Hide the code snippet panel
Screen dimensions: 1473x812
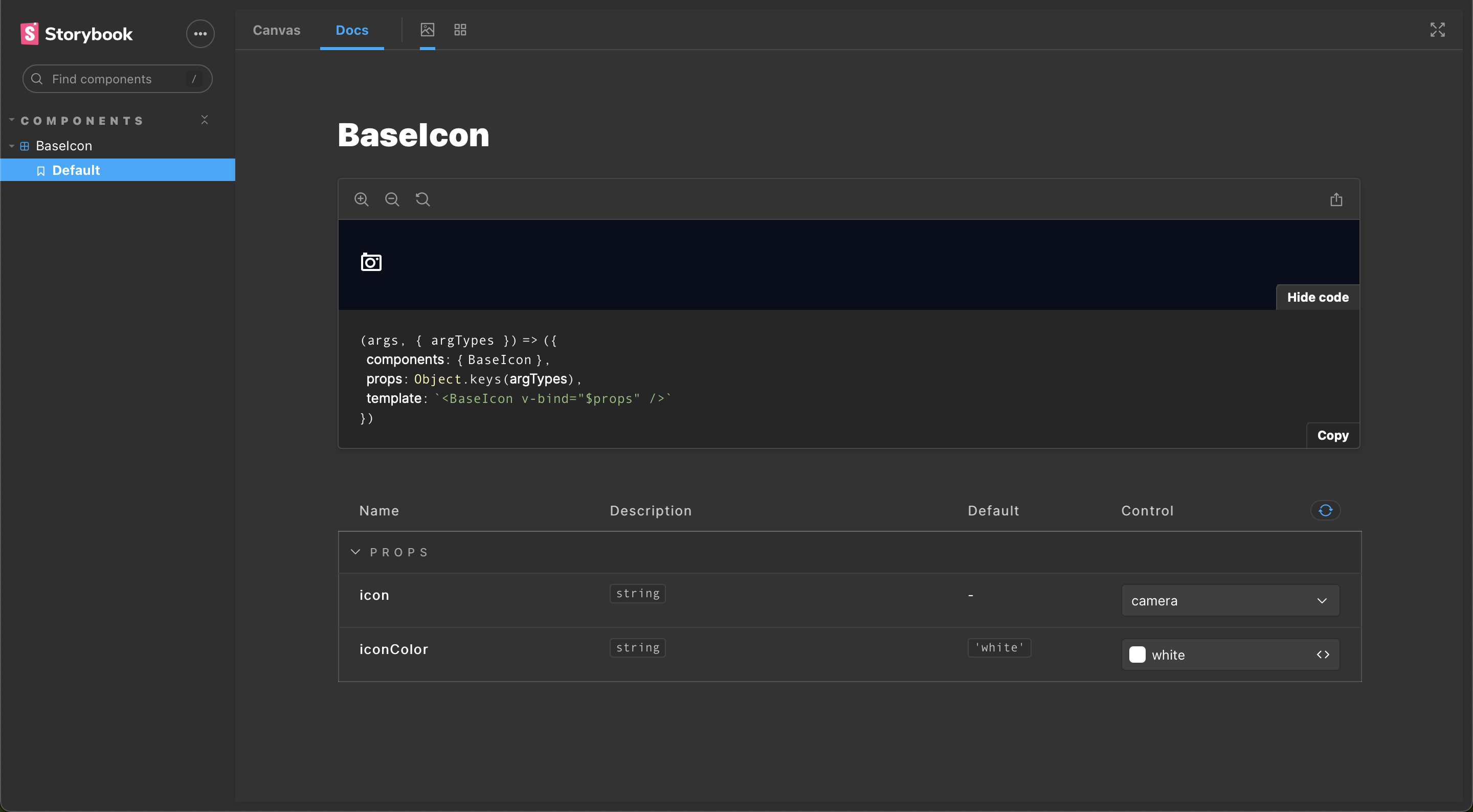(1317, 297)
